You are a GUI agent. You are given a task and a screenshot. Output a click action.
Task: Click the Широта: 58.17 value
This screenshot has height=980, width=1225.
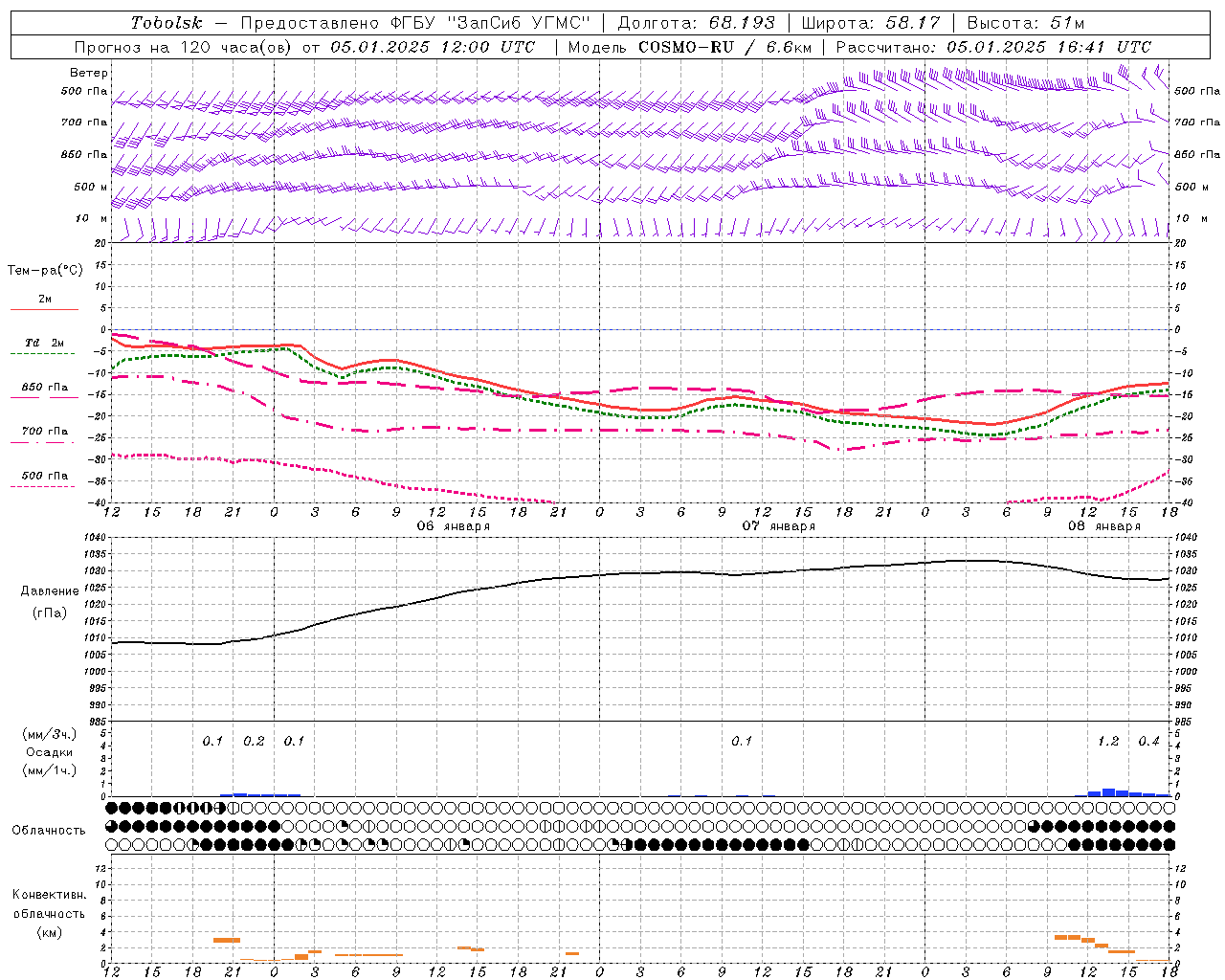click(x=871, y=23)
